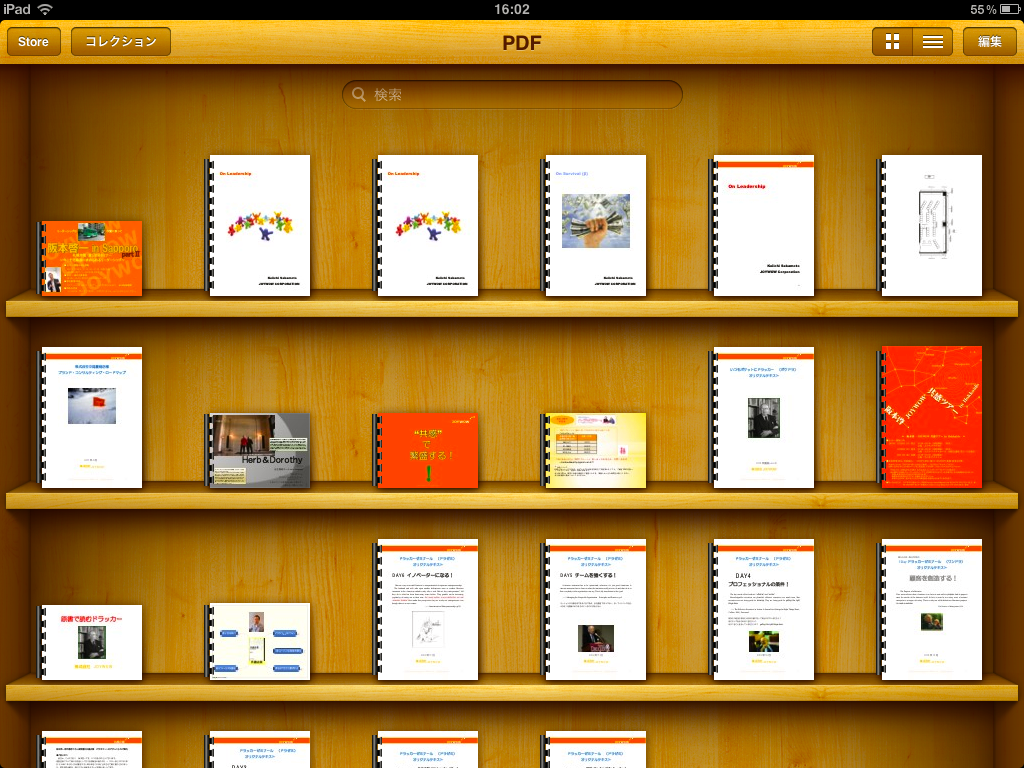
Task: Open the orange "共感"で繁盛する! PDF
Action: 426,450
